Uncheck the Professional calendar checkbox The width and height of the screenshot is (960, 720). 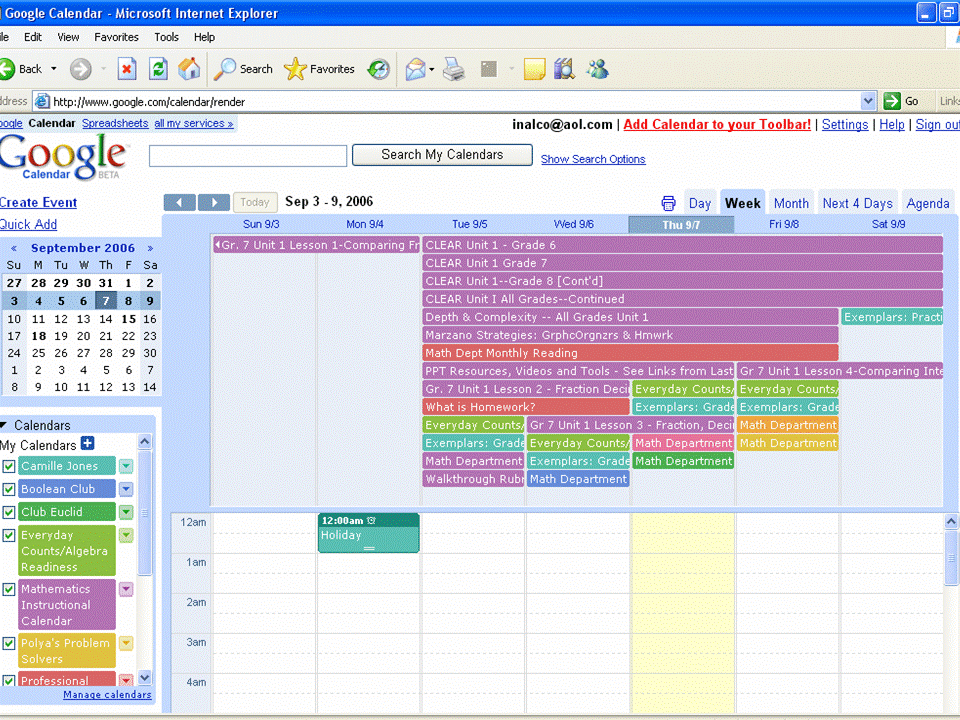pos(9,680)
